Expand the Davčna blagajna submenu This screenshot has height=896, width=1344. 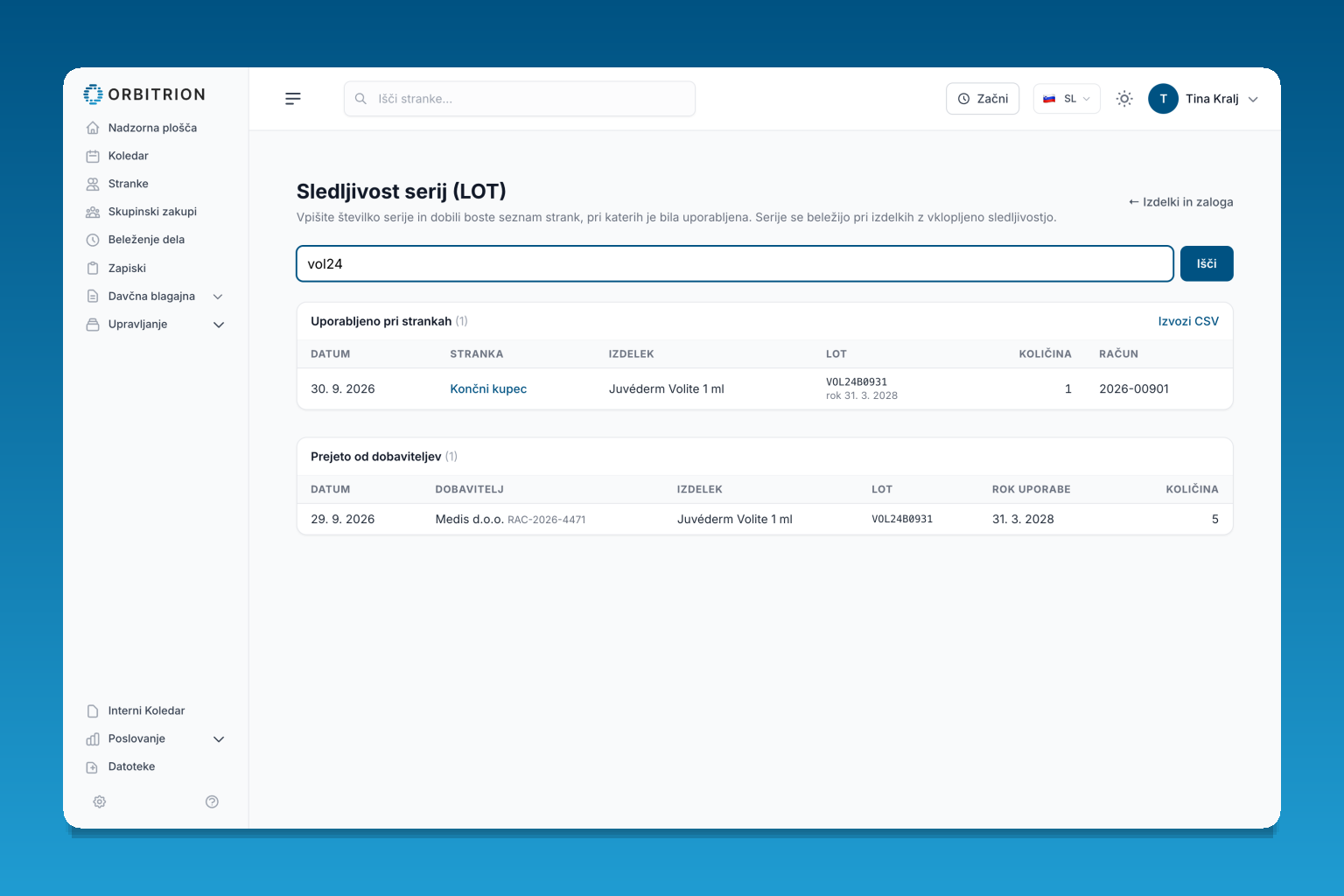tap(219, 297)
